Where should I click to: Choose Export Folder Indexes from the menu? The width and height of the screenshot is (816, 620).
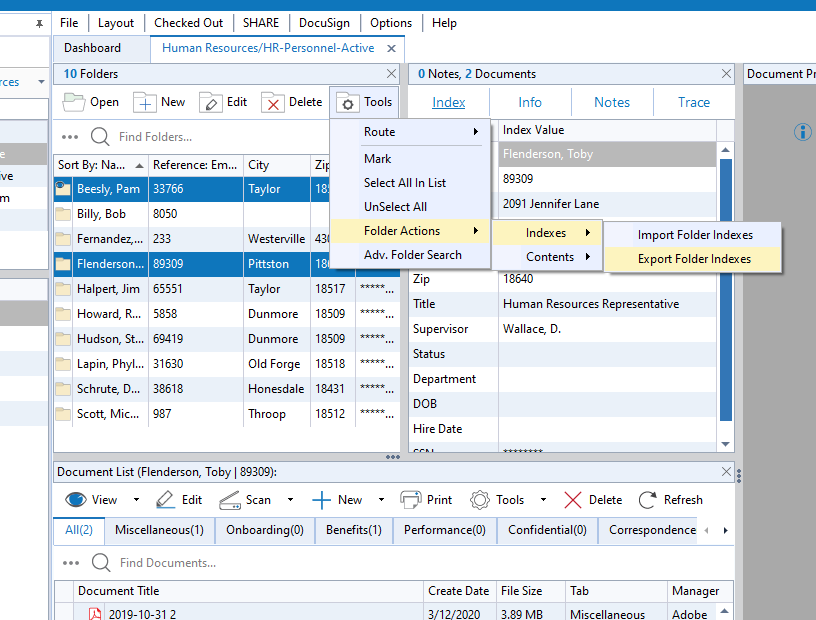(x=692, y=257)
